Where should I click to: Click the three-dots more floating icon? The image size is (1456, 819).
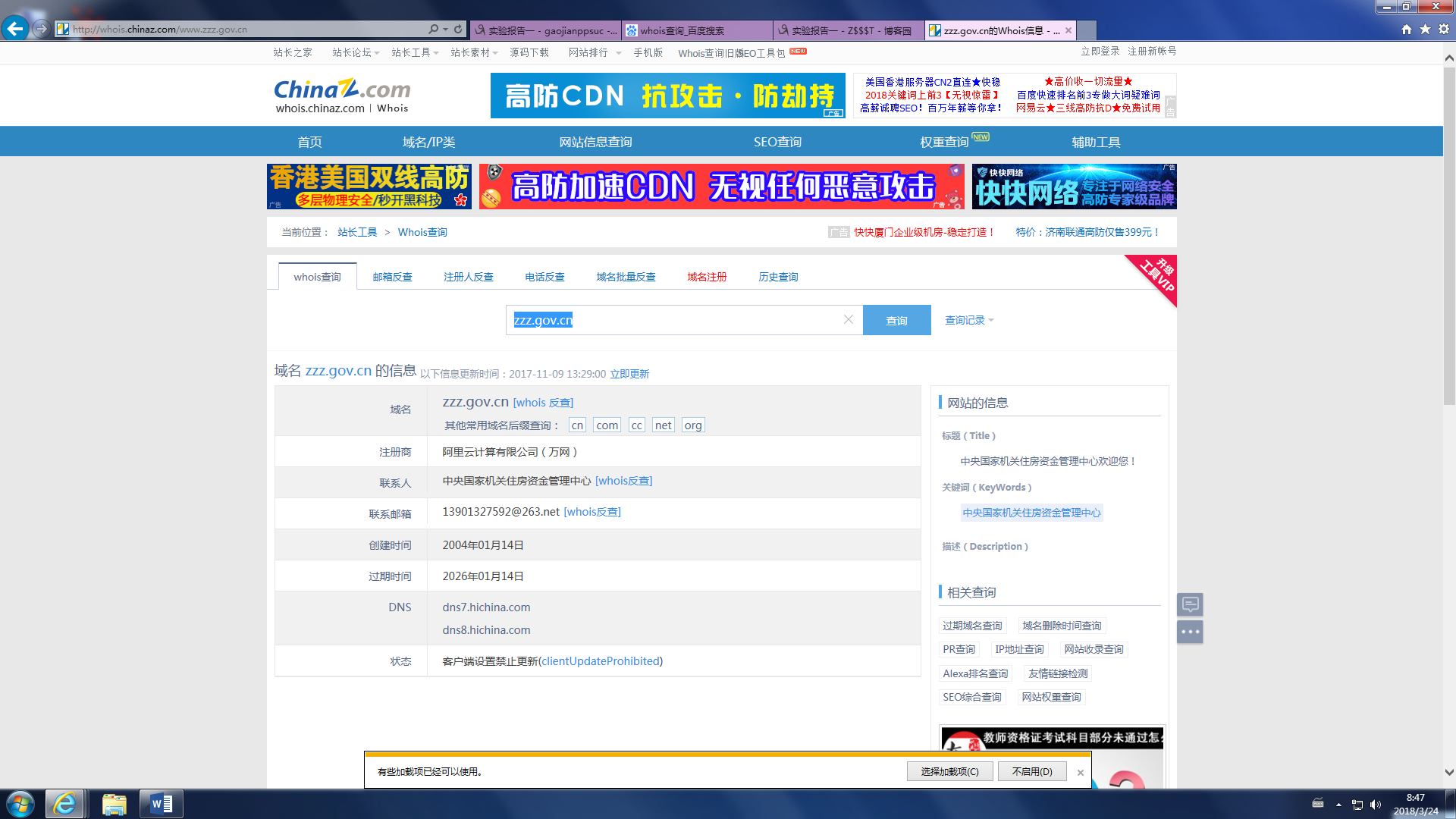tap(1190, 632)
